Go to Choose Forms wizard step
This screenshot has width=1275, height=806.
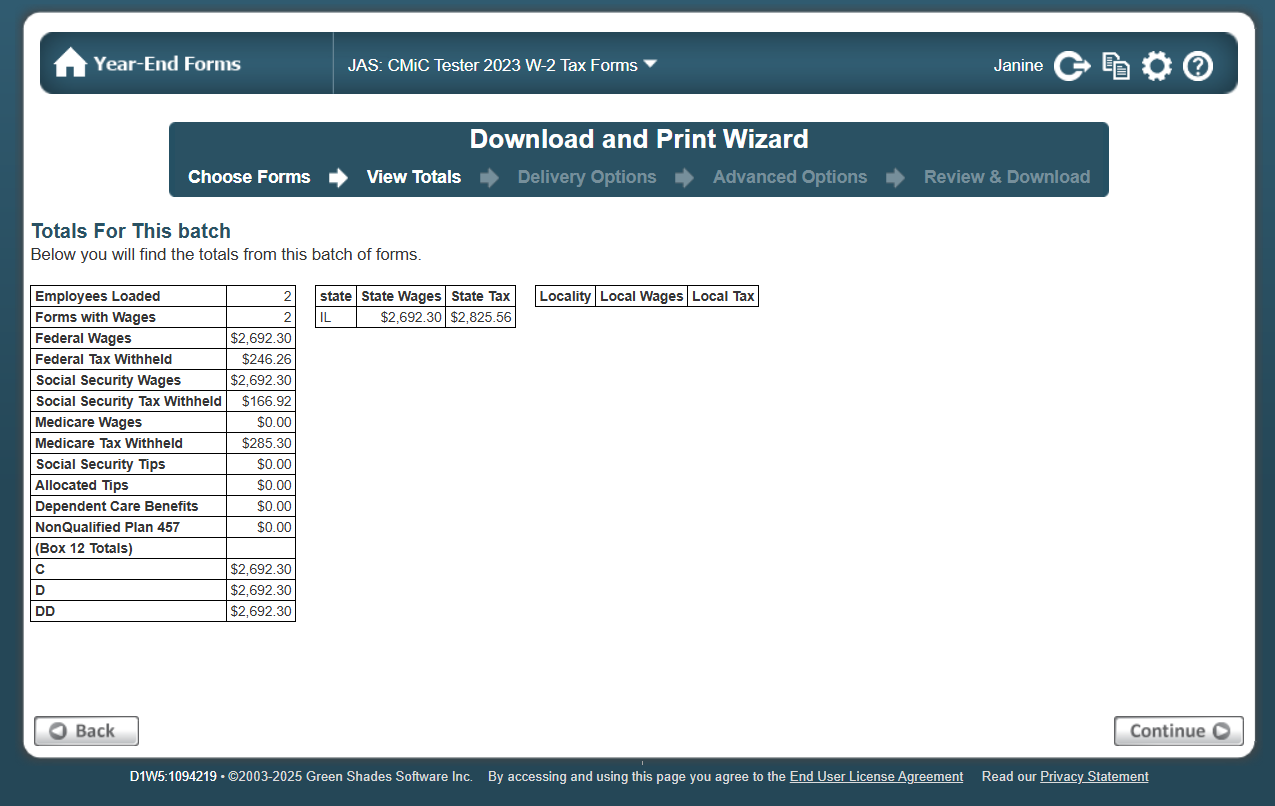[x=249, y=177]
